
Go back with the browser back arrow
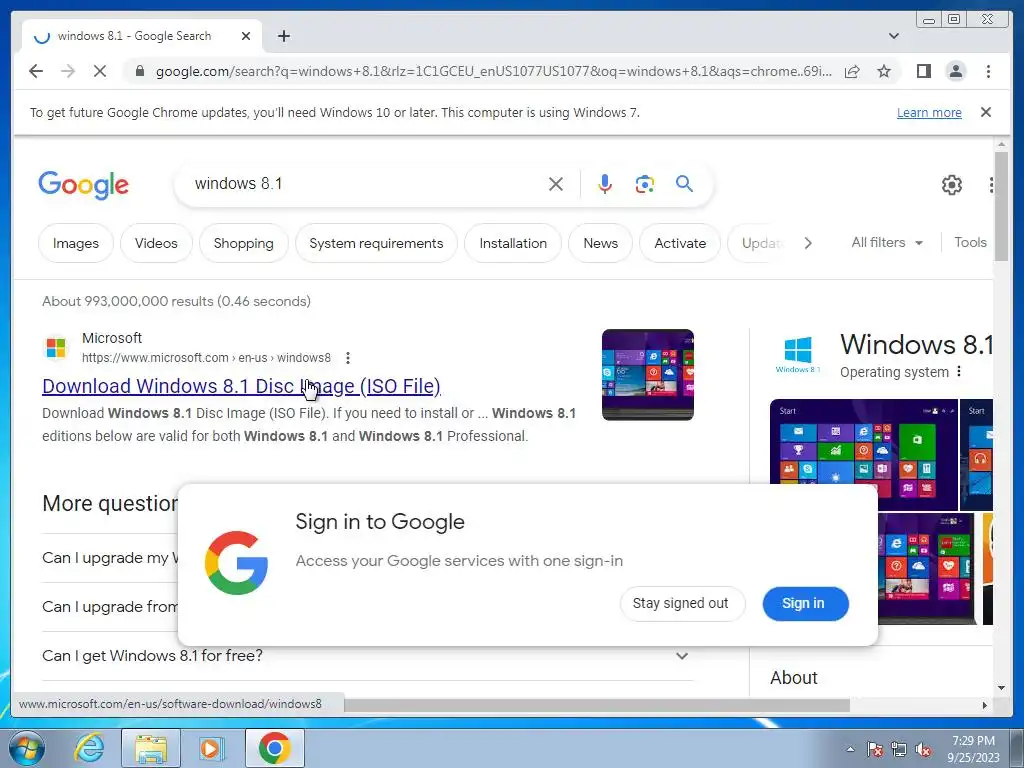pyautogui.click(x=36, y=71)
